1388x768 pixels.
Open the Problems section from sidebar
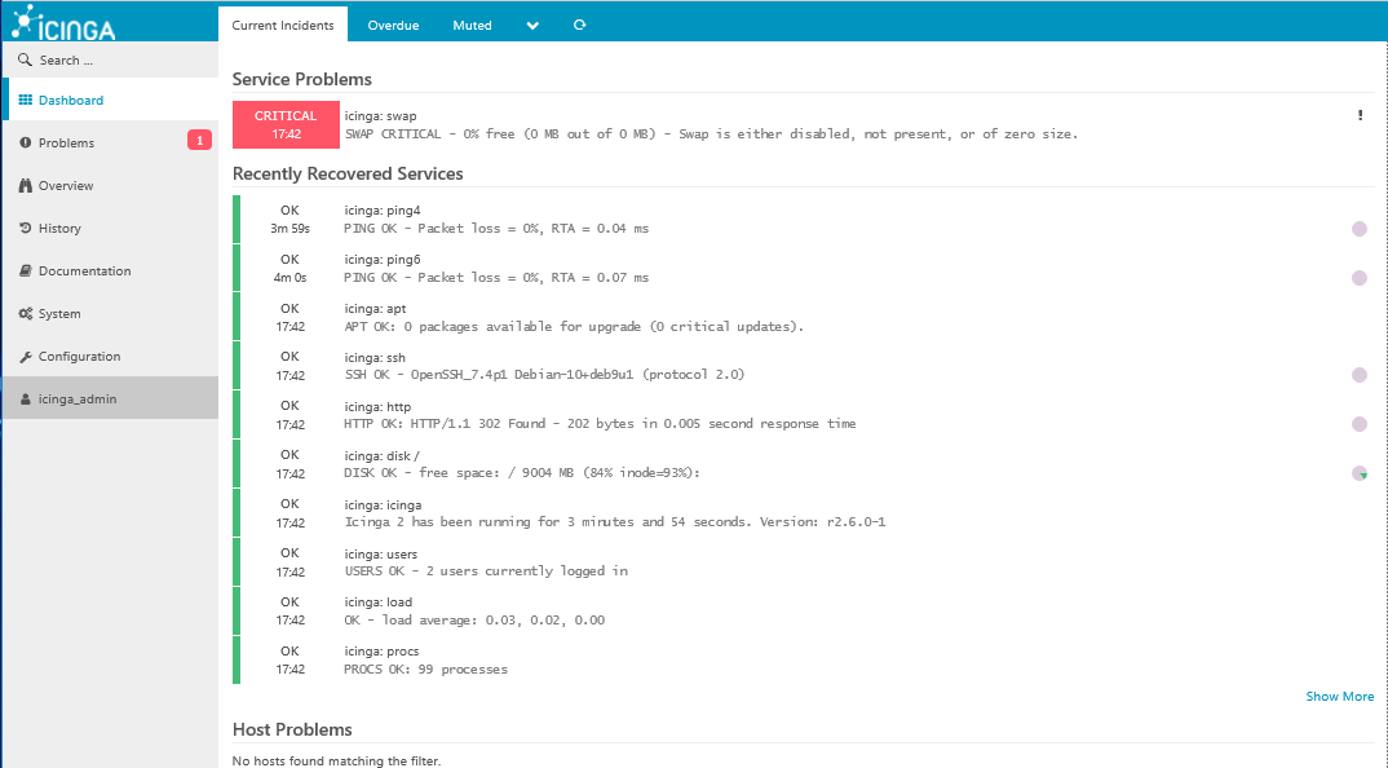click(60, 142)
